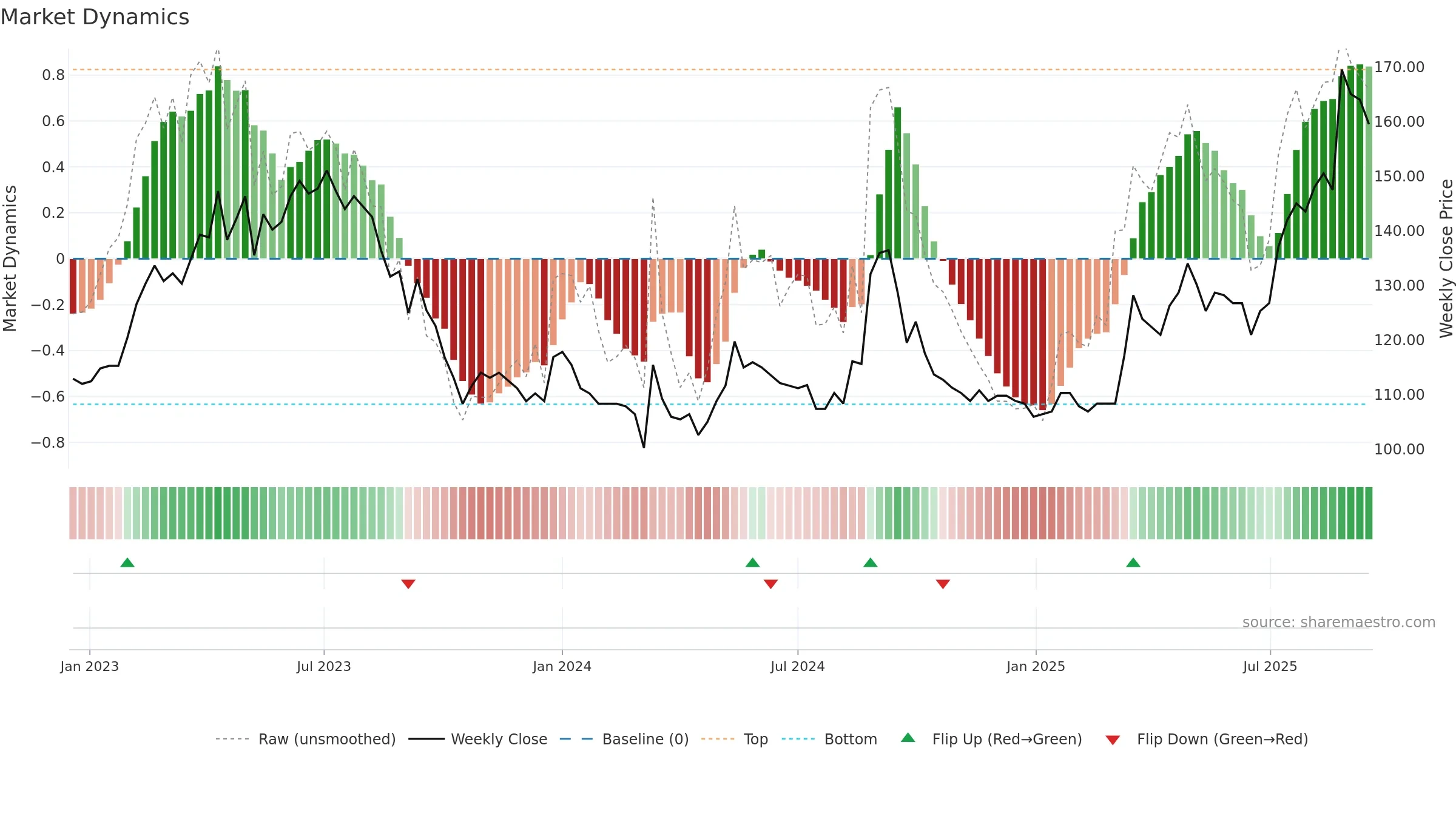Click red flip-down marker just before Jul 2024
Screen dimensions: 1456x819
771,584
